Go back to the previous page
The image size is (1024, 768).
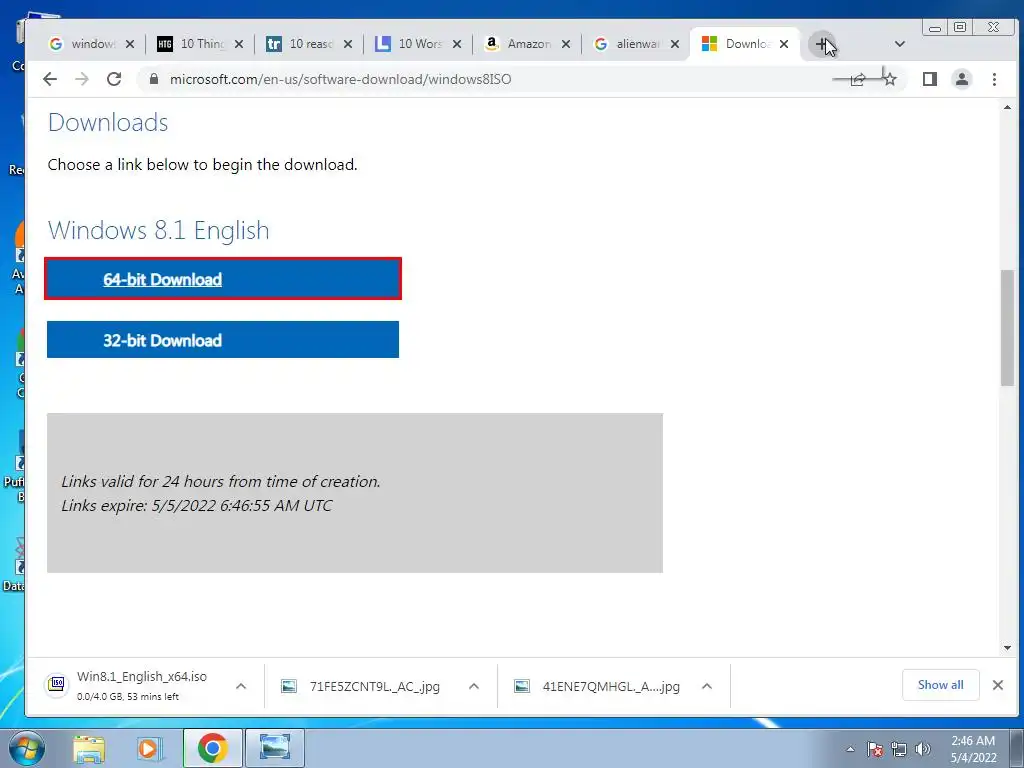pos(50,79)
